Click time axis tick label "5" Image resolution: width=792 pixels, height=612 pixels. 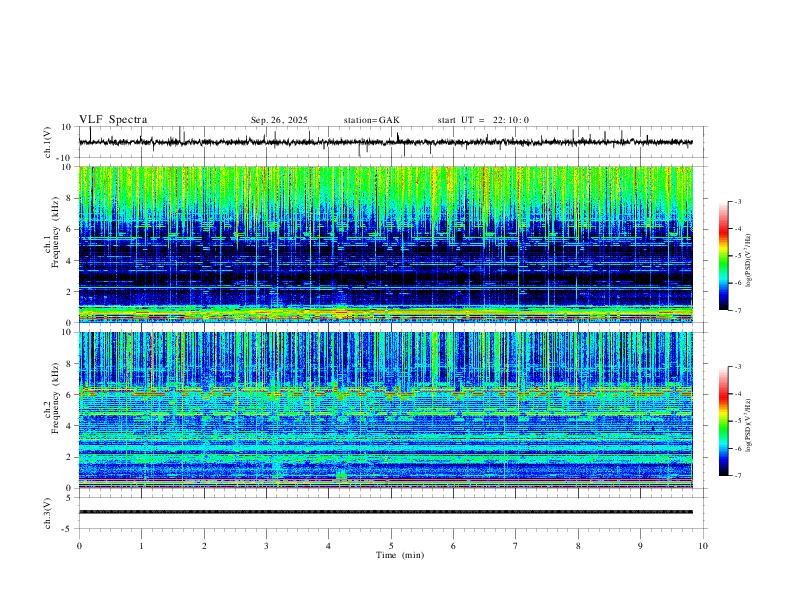pyautogui.click(x=391, y=546)
